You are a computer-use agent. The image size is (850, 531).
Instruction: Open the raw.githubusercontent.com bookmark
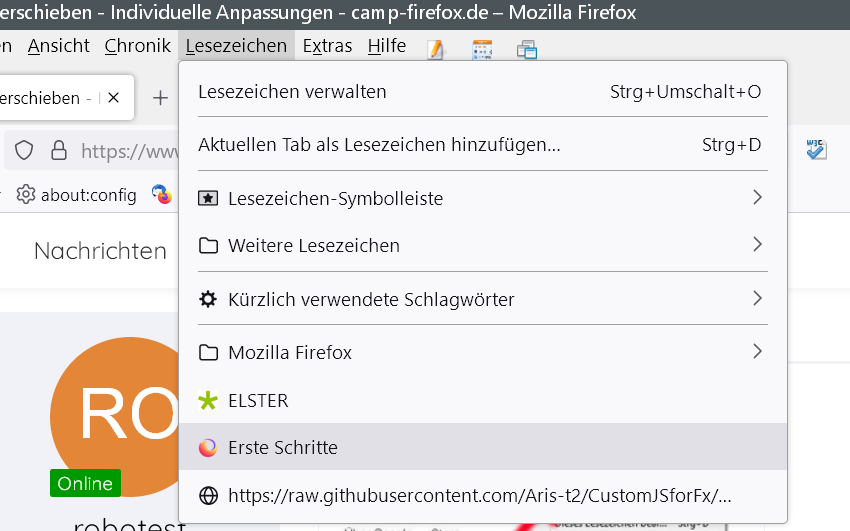click(x=480, y=495)
